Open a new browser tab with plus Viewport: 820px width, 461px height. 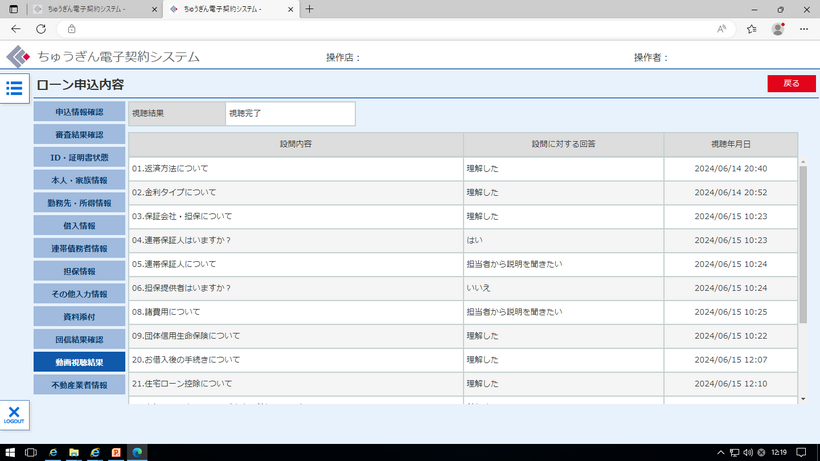[x=309, y=9]
